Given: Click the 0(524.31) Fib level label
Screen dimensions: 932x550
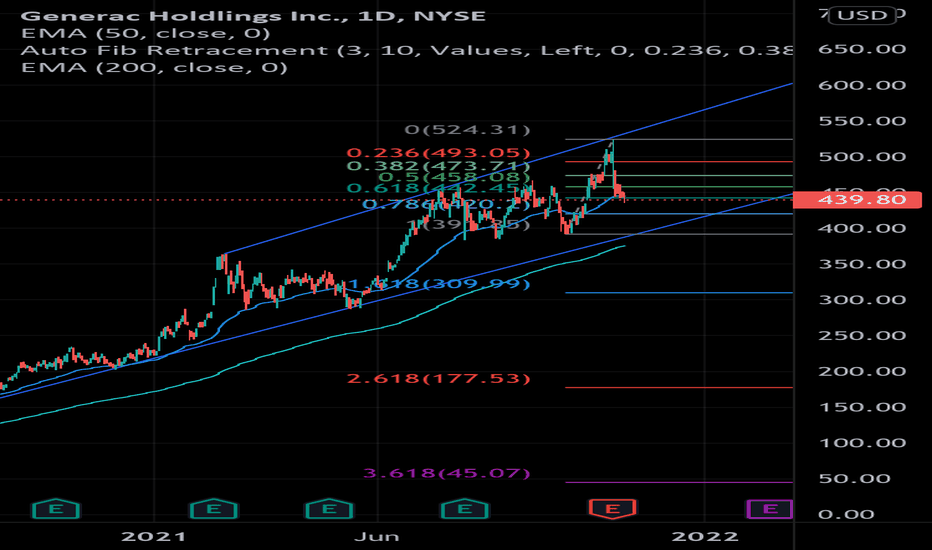Looking at the screenshot, I should 467,130.
